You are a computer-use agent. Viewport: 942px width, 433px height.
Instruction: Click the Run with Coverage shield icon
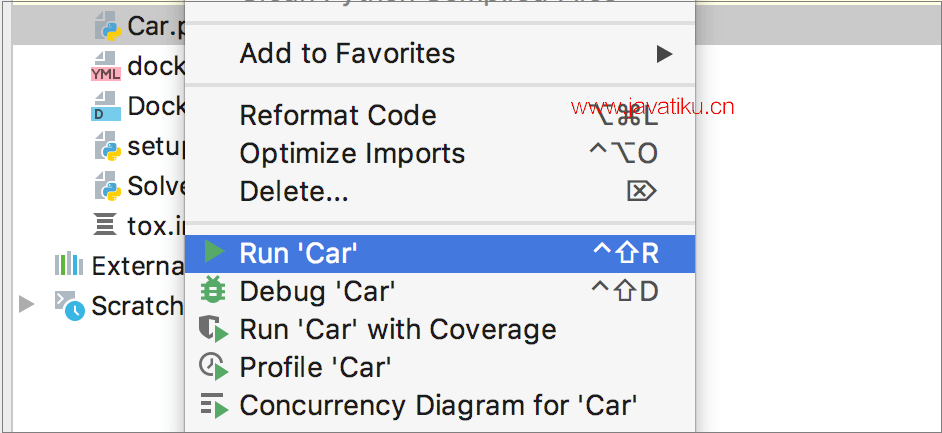pyautogui.click(x=213, y=330)
